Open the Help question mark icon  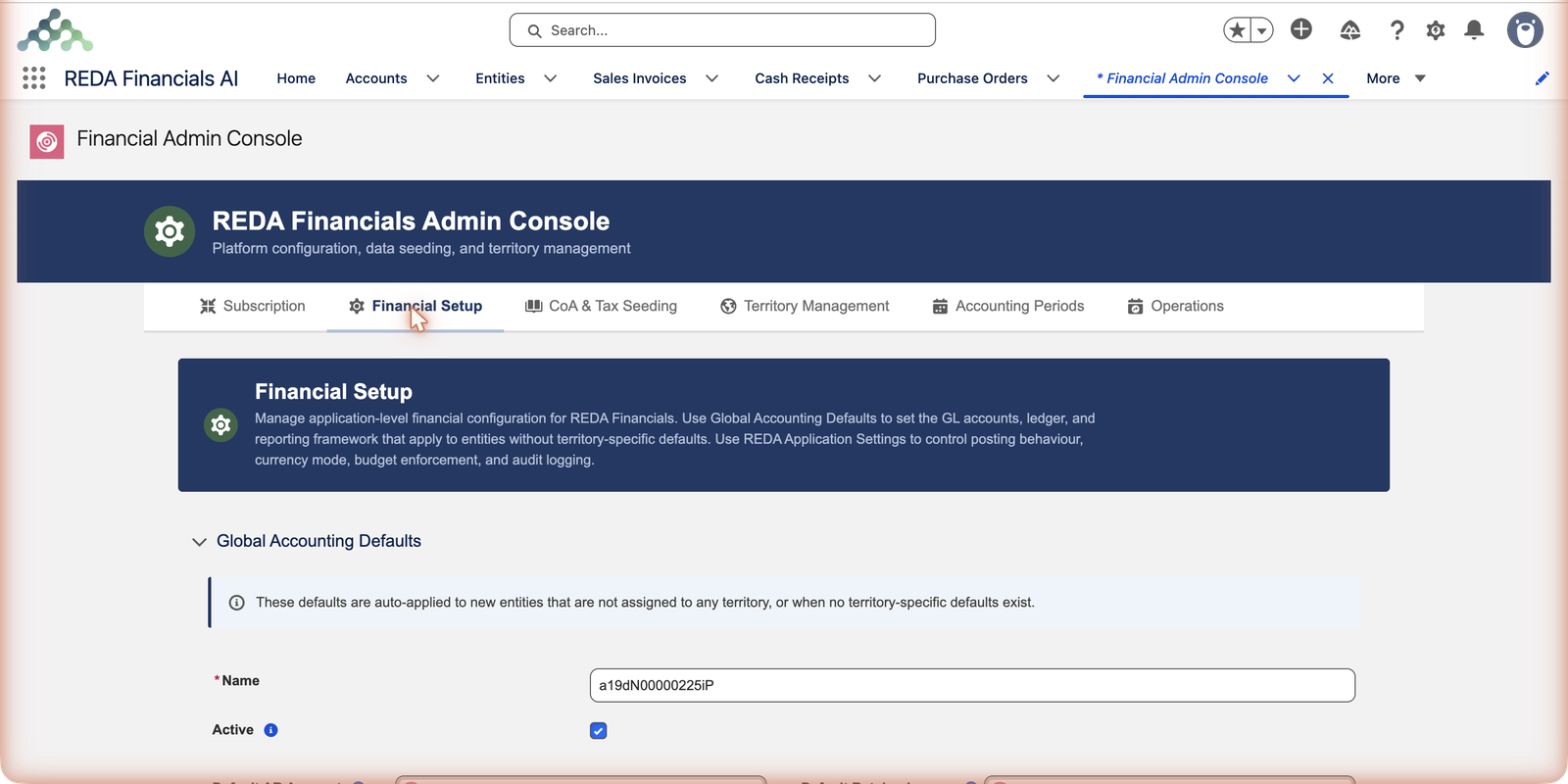pyautogui.click(x=1397, y=30)
